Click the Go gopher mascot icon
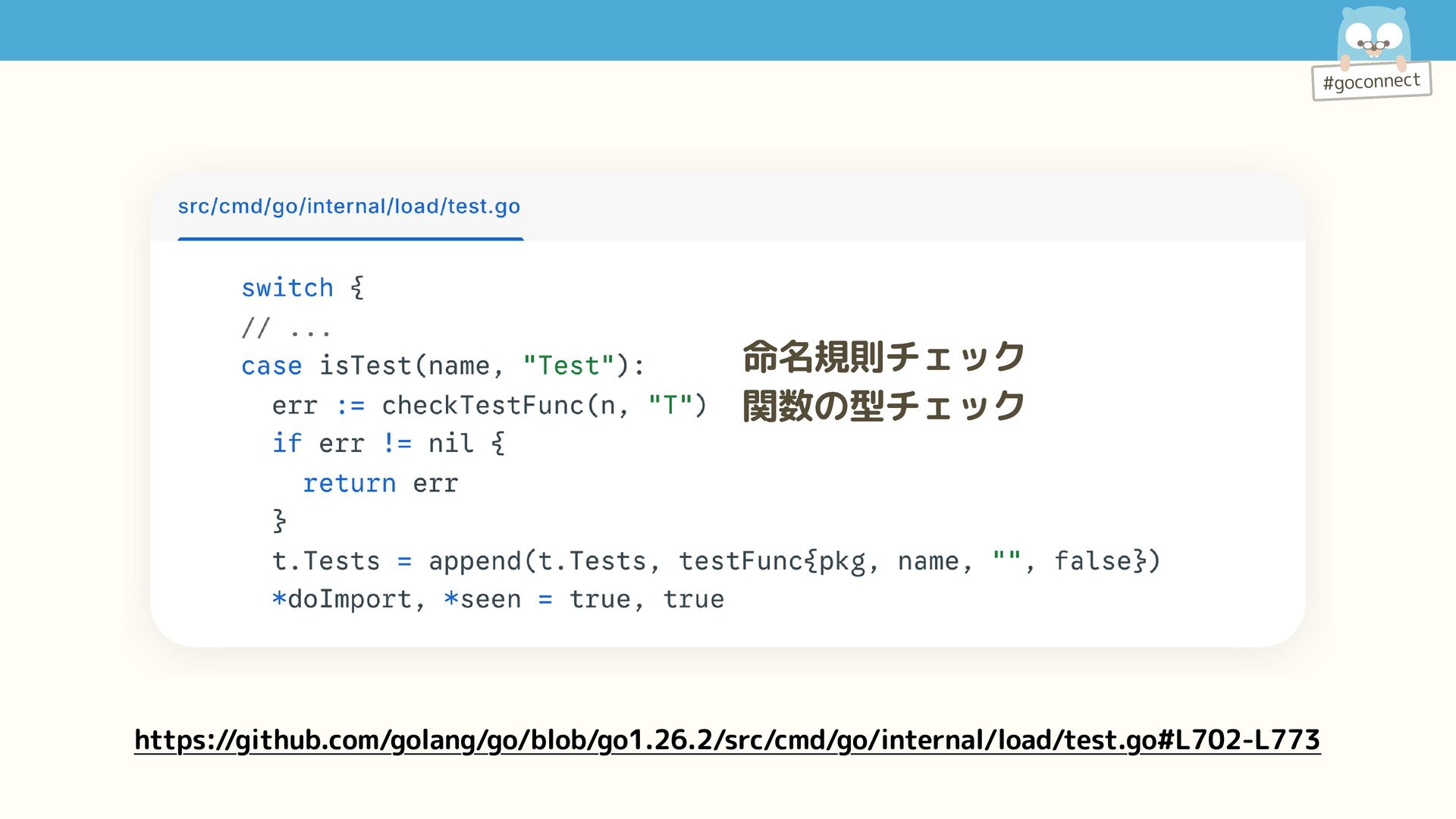1456x819 pixels. (x=1373, y=35)
